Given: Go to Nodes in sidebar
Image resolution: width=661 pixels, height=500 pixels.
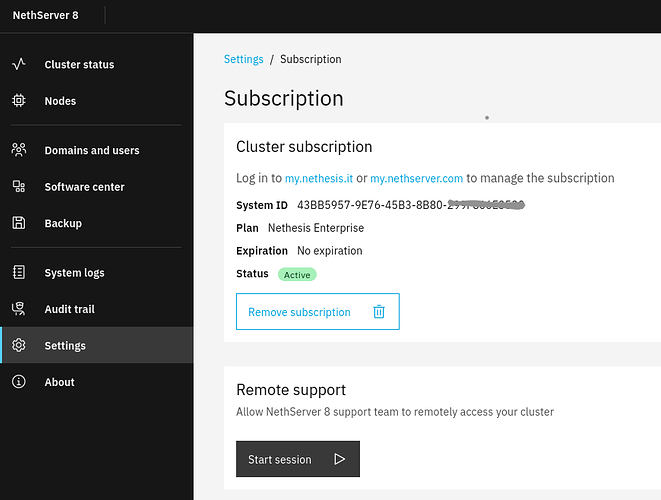Looking at the screenshot, I should point(97,100).
